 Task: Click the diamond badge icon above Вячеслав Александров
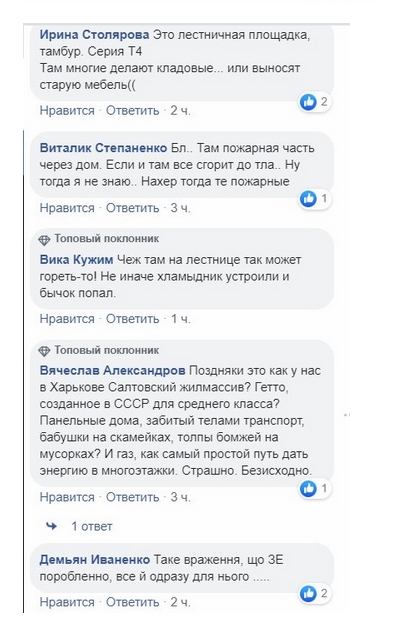[x=44, y=351]
